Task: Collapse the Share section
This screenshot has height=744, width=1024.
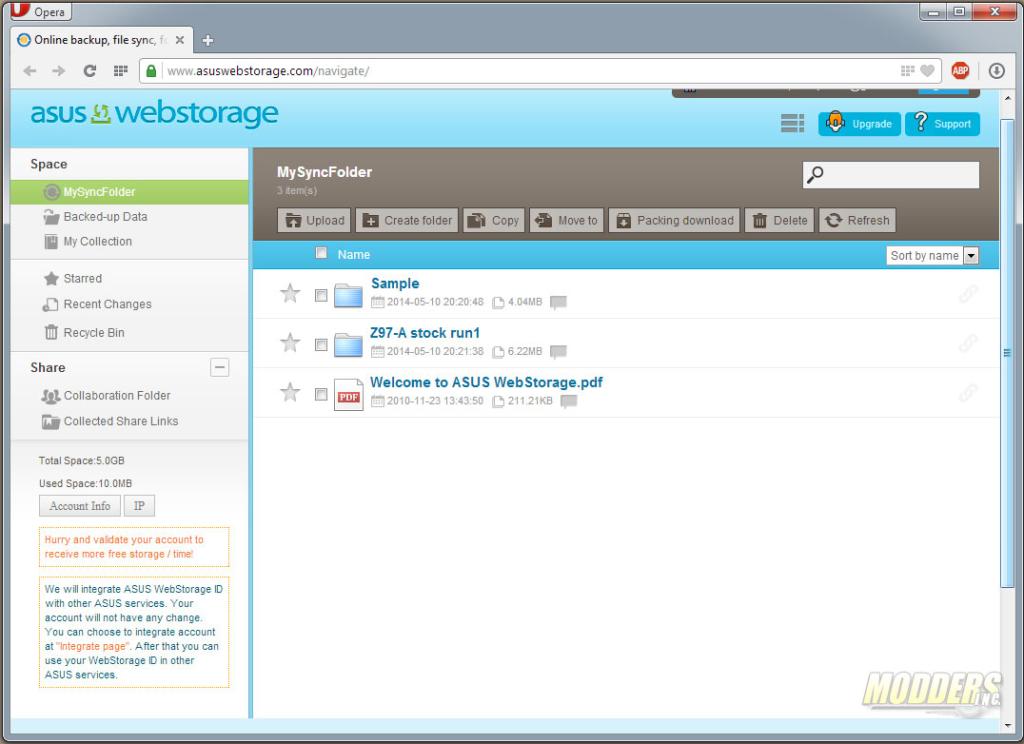Action: pos(220,368)
